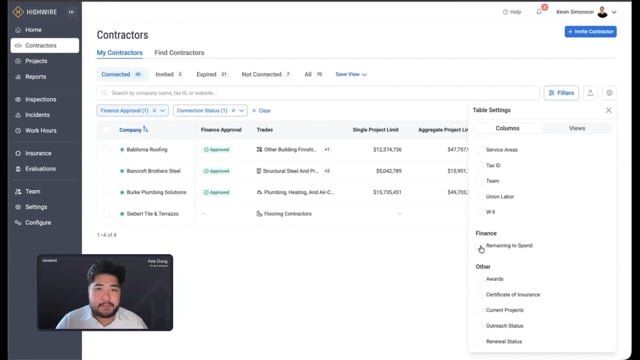Select all rows via header checkbox
Image resolution: width=640 pixels, height=360 pixels.
[106, 130]
